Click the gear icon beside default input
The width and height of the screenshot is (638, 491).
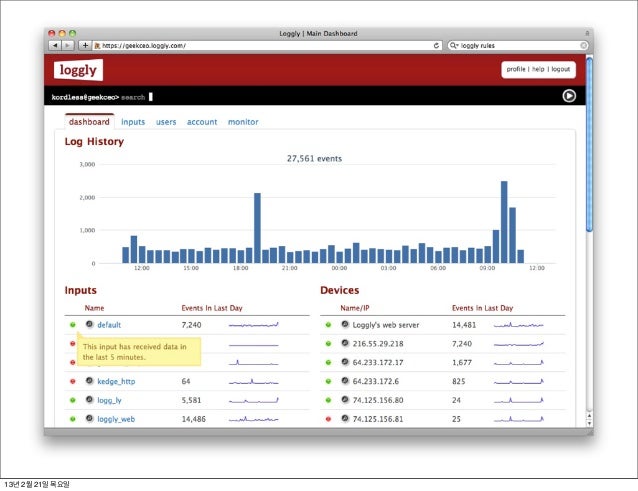pos(90,324)
